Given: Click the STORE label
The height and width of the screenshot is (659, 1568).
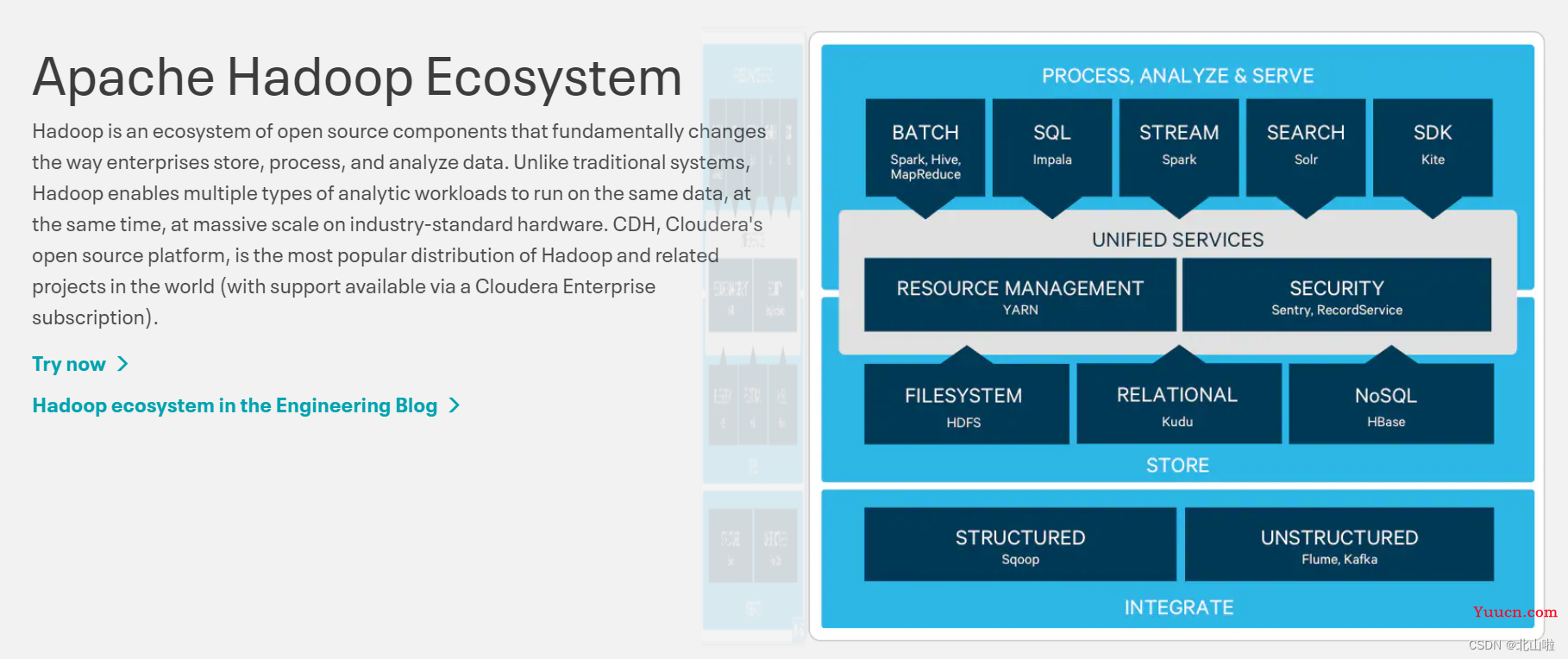Looking at the screenshot, I should tap(1178, 466).
